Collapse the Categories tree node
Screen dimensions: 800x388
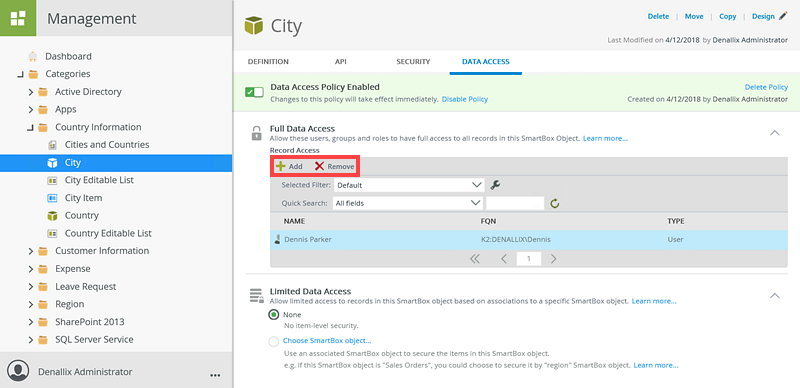click(20, 75)
